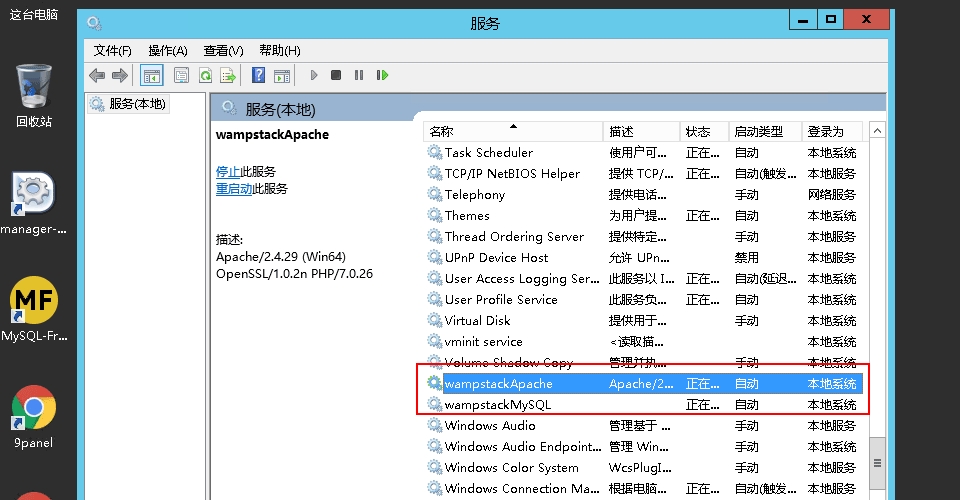Click the Back arrow in the toolbar
This screenshot has width=960, height=500.
click(x=97, y=75)
